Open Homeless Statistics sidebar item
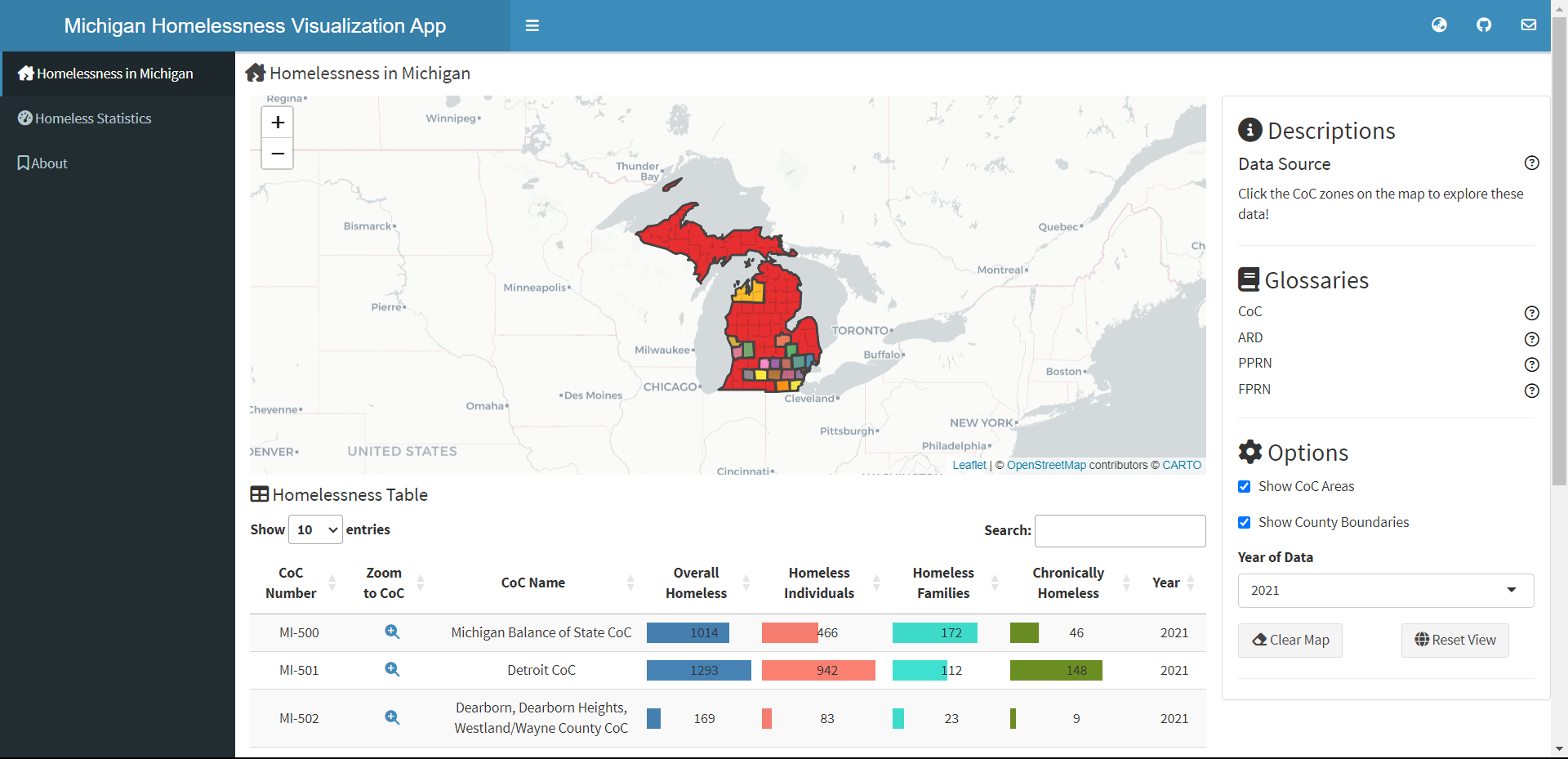The height and width of the screenshot is (759, 1568). [118, 118]
